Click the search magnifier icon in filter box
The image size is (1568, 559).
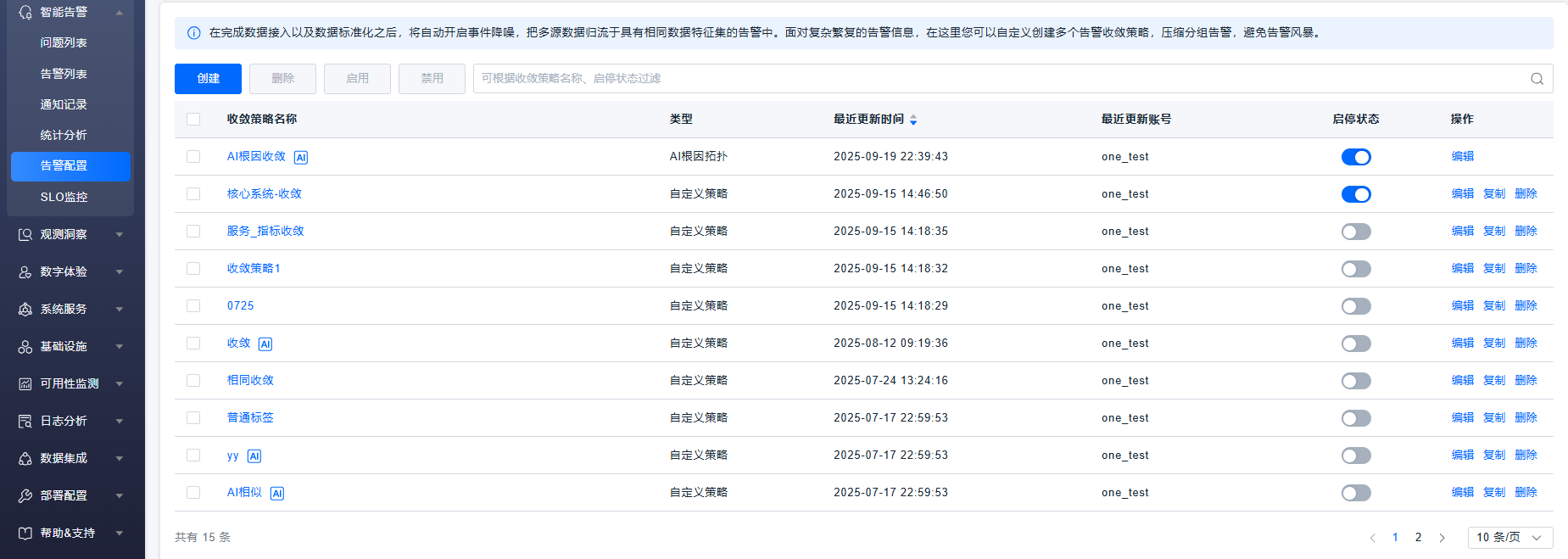[1536, 79]
